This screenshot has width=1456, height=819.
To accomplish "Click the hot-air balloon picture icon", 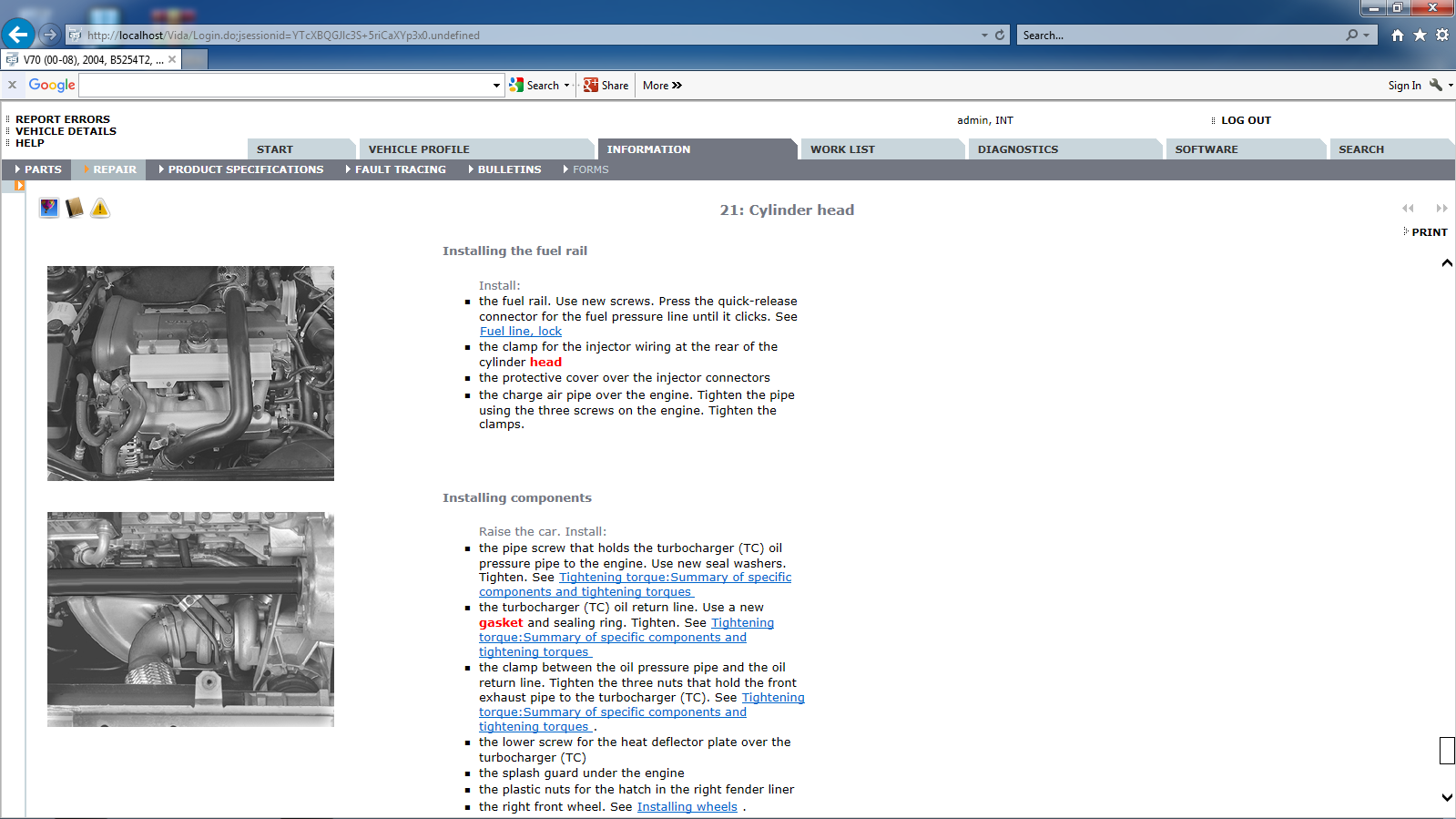I will pos(49,209).
